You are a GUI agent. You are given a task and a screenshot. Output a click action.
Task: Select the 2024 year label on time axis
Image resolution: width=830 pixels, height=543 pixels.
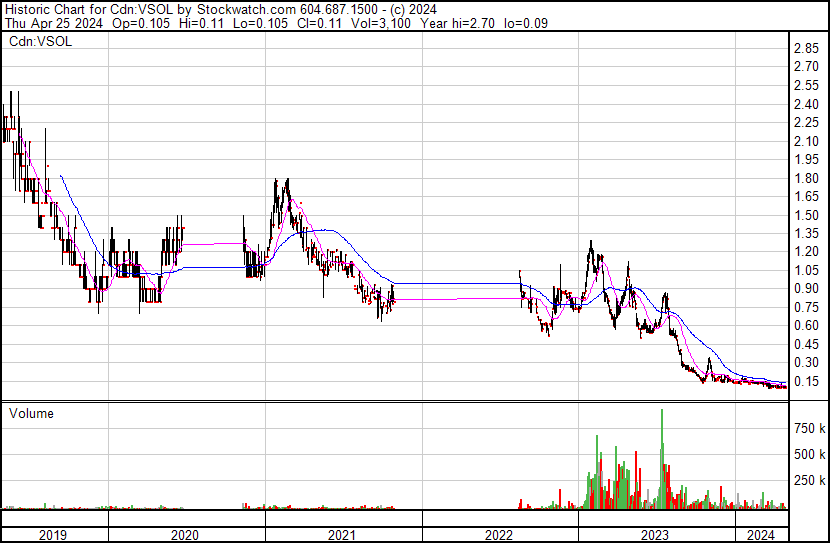pos(761,534)
